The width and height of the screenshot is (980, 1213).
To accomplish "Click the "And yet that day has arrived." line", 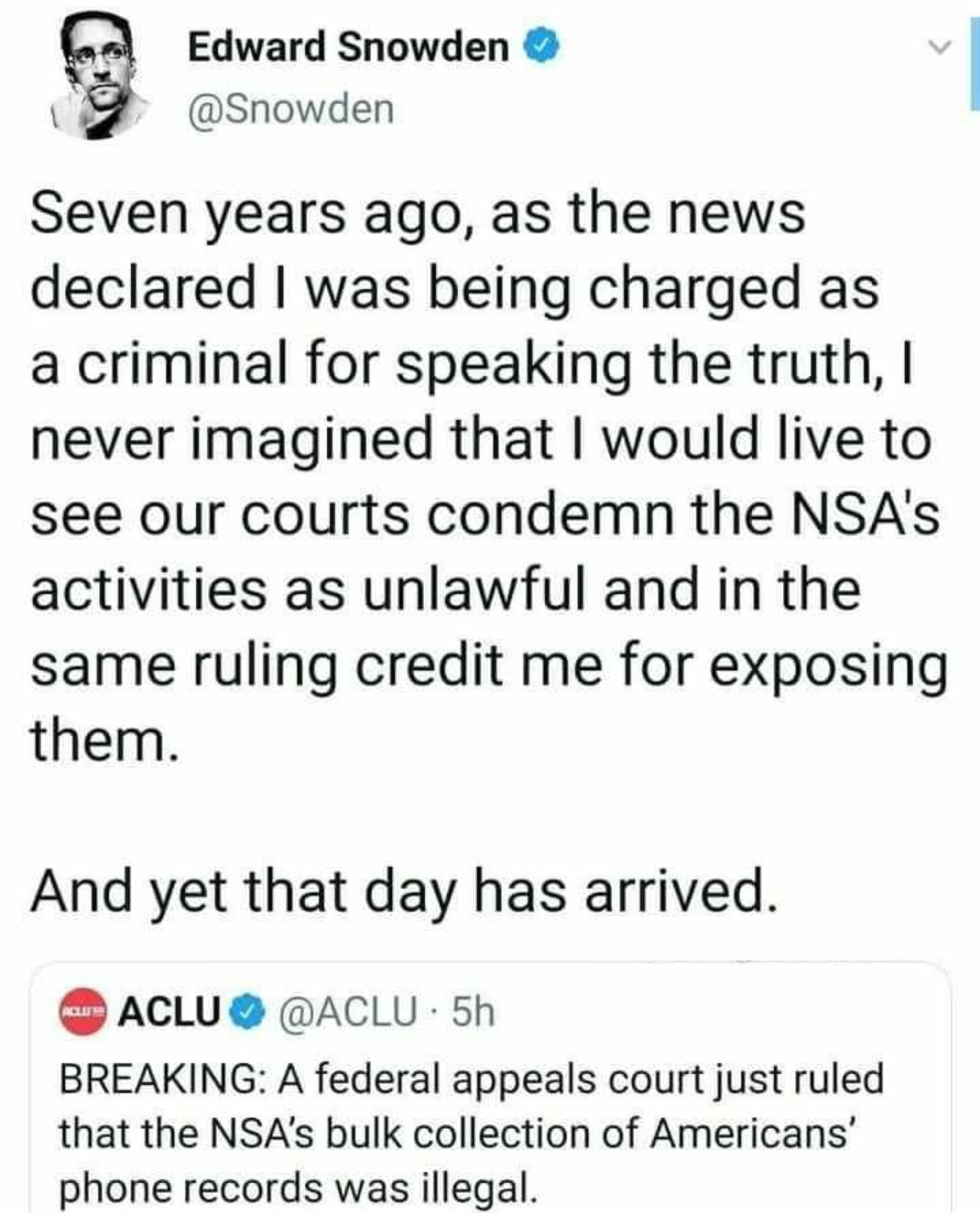I will pos(404,891).
